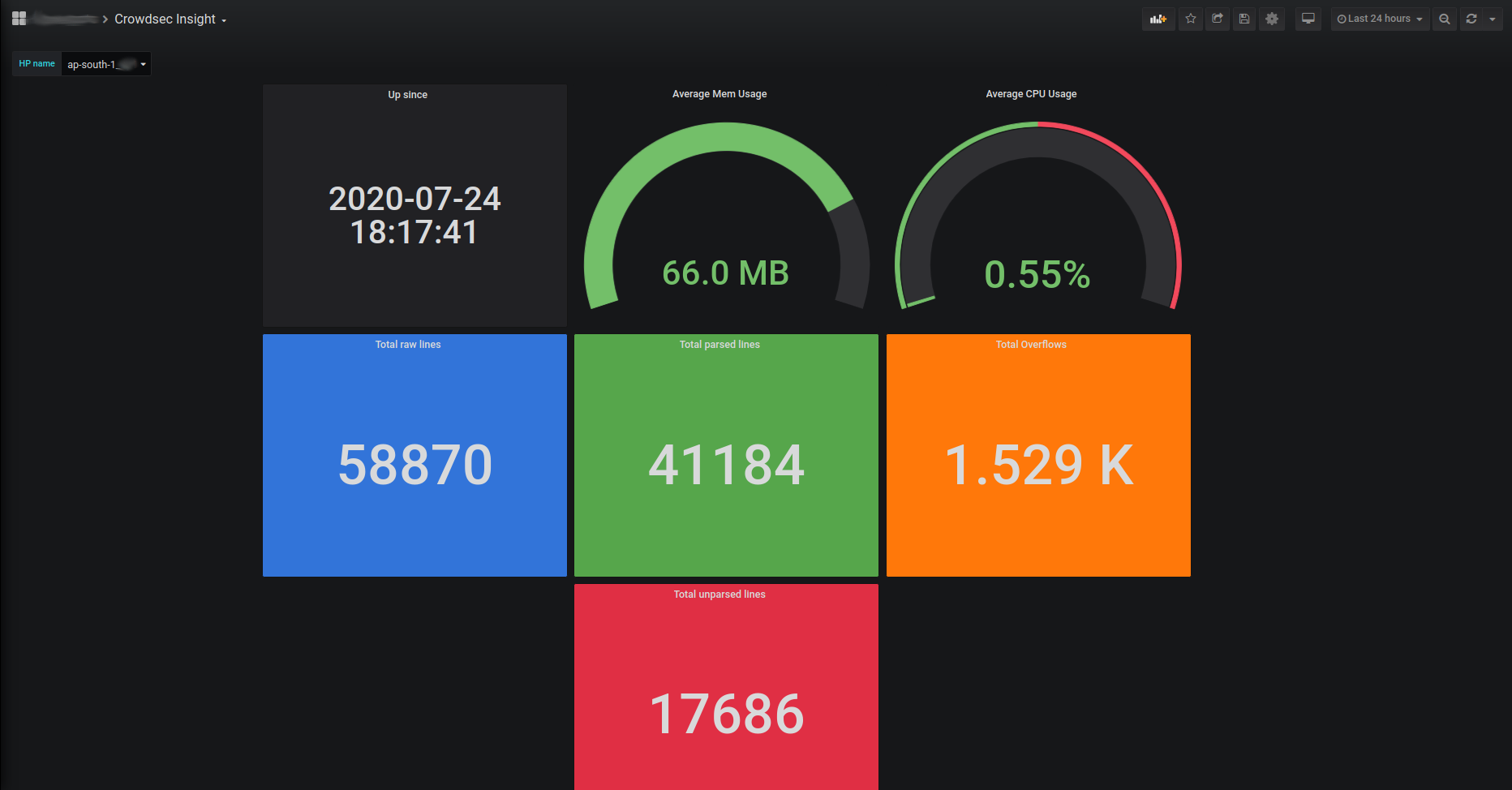This screenshot has width=1512, height=790.
Task: Expand the refresh interval dropdown arrow
Action: (1493, 19)
